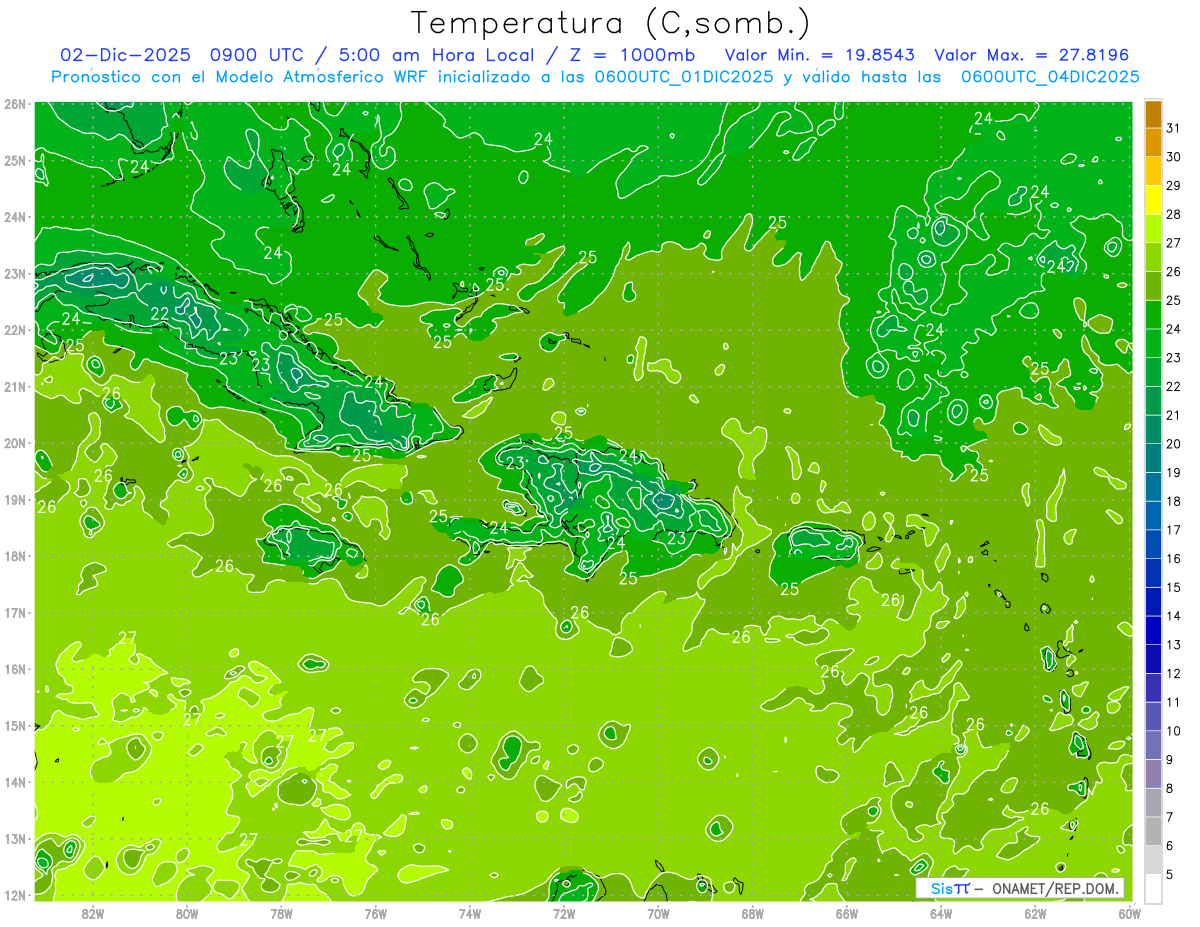Click the '72W' longitude axis label

pyautogui.click(x=564, y=913)
